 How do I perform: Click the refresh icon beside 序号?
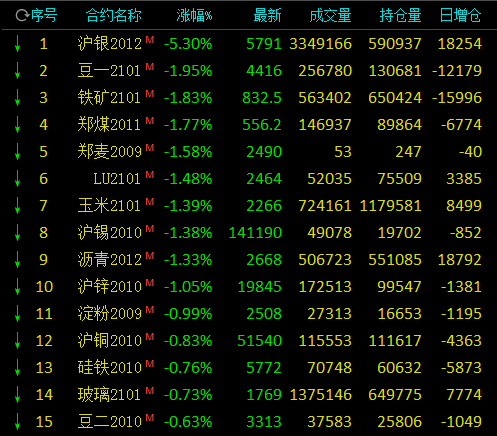(x=22, y=16)
